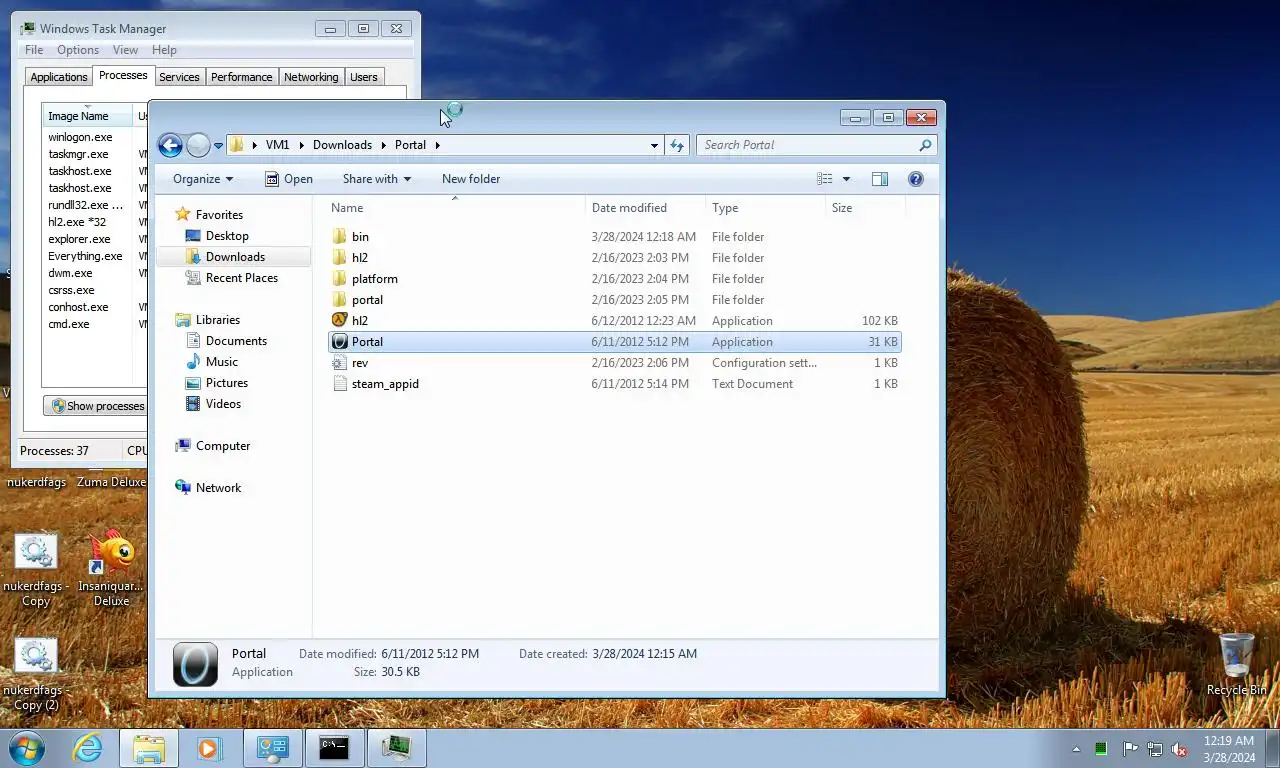Select the portal folder
Viewport: 1280px width, 768px height.
(615, 300)
